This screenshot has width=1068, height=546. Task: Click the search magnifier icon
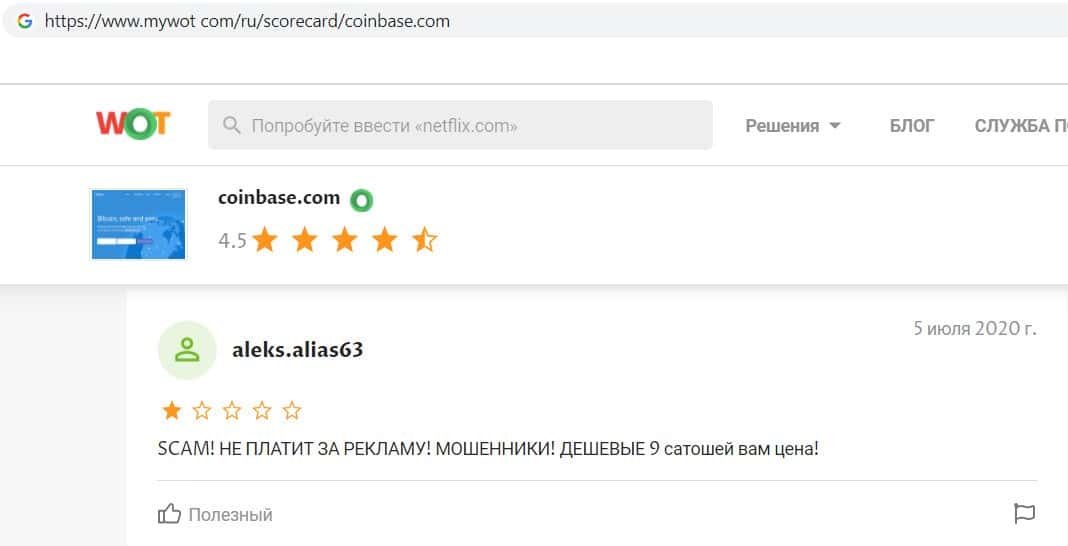coord(232,125)
